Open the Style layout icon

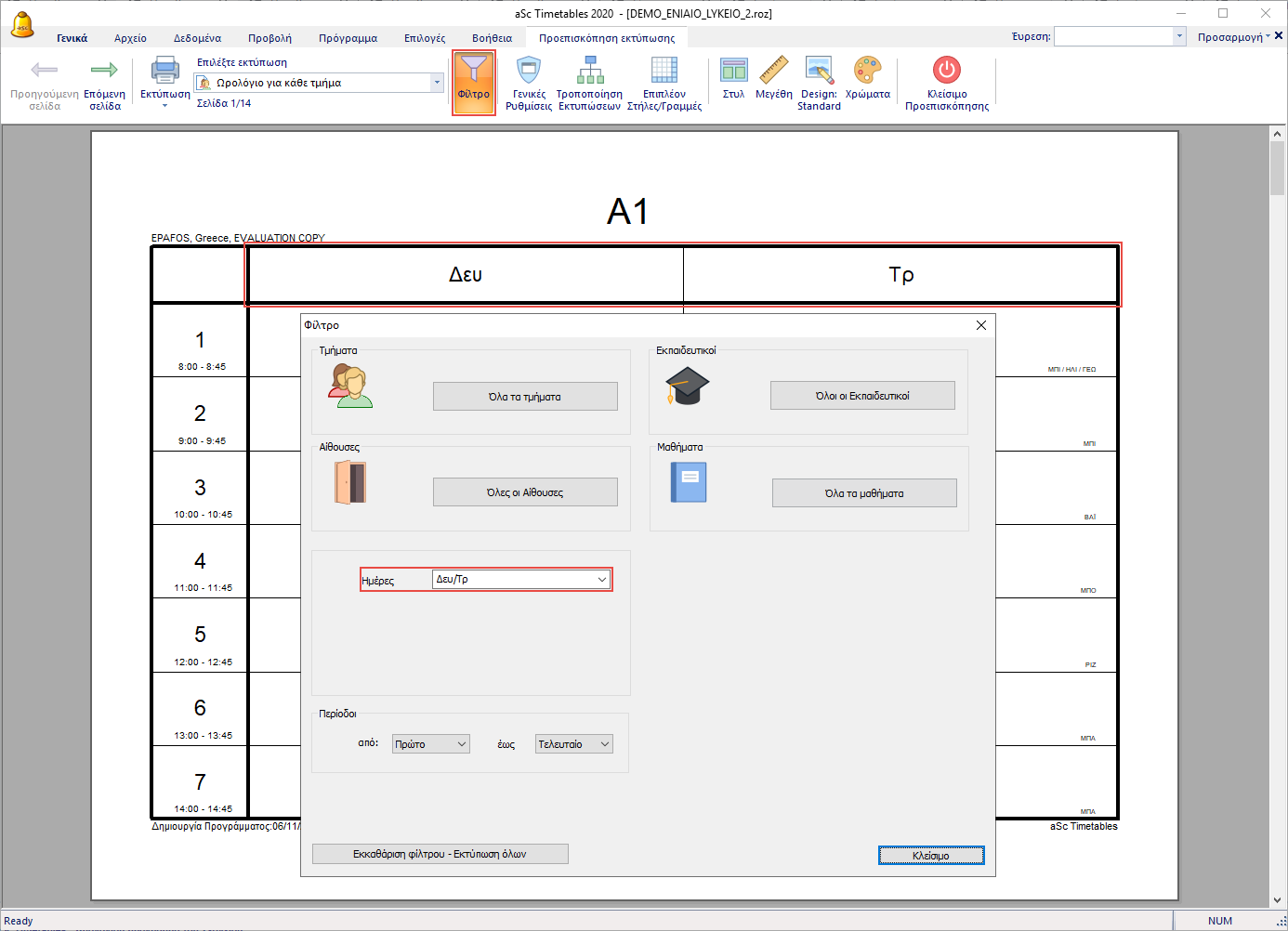[733, 71]
